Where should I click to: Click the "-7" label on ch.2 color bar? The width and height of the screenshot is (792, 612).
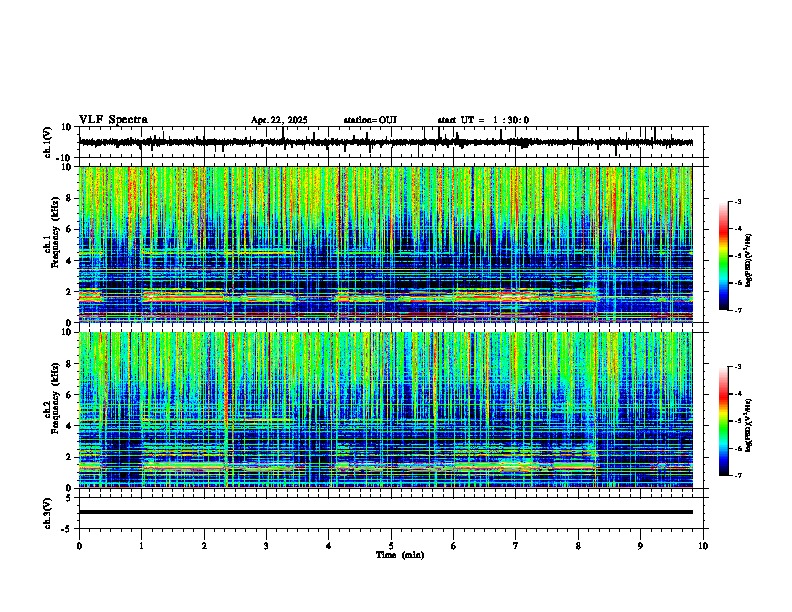[x=737, y=475]
